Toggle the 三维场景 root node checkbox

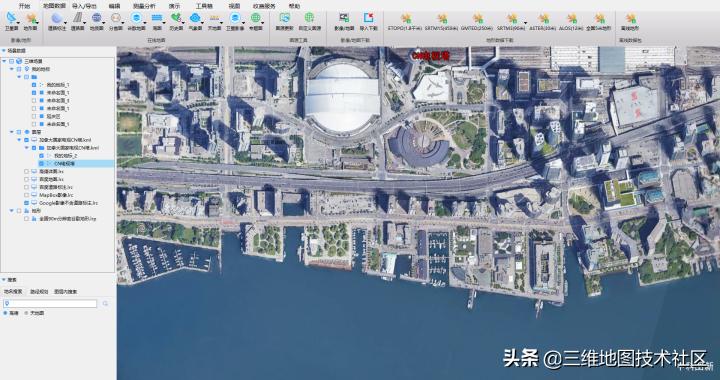[11, 61]
